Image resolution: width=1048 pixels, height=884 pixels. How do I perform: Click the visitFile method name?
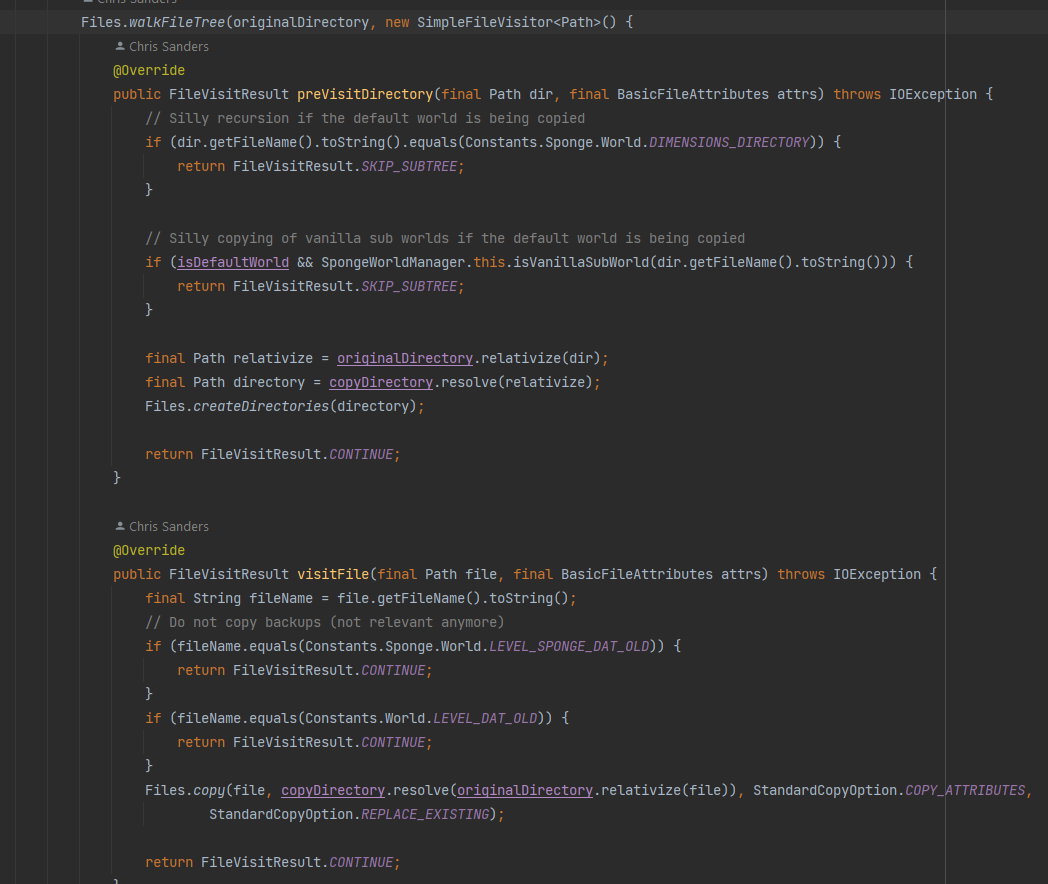tap(333, 574)
